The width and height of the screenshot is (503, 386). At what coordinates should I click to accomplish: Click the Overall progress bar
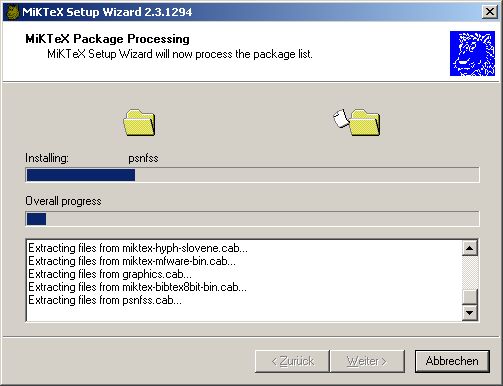252,219
